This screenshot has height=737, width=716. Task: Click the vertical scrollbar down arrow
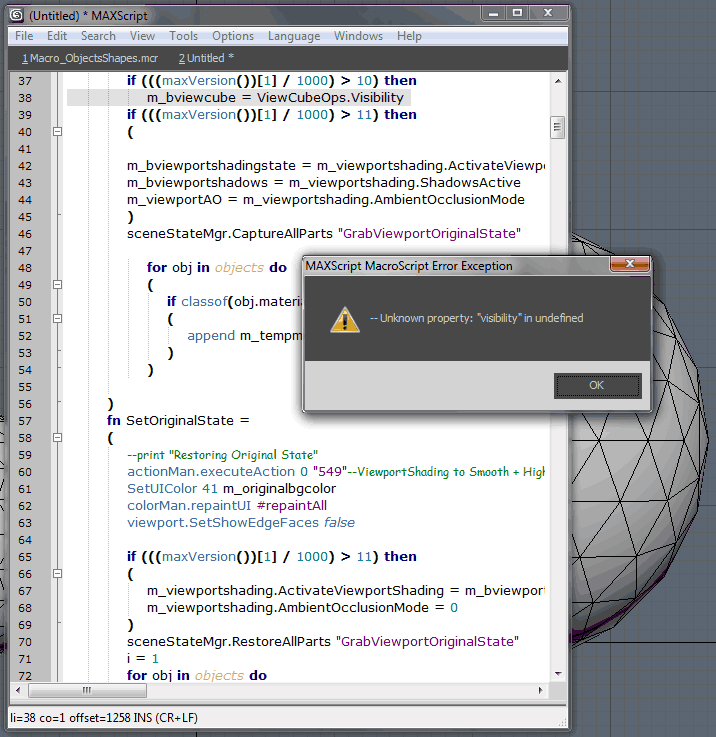click(558, 674)
